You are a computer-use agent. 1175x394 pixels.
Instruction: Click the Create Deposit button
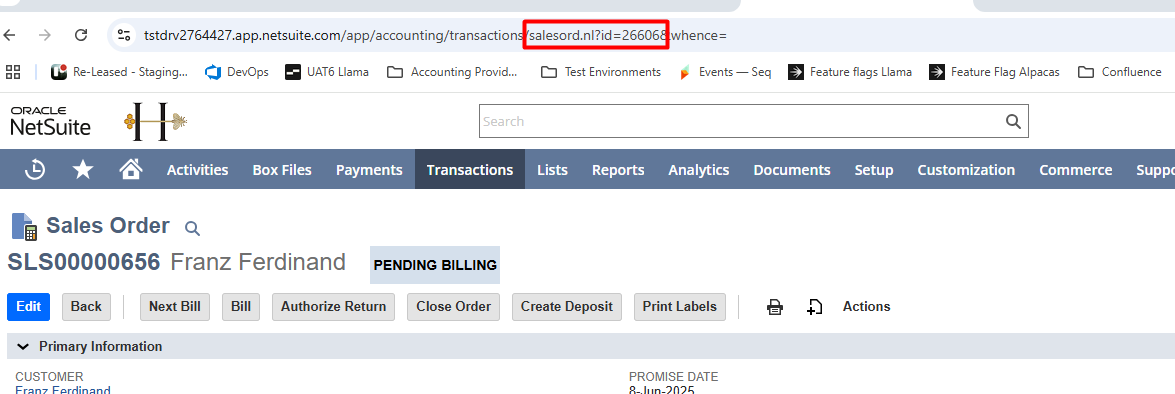pos(567,306)
